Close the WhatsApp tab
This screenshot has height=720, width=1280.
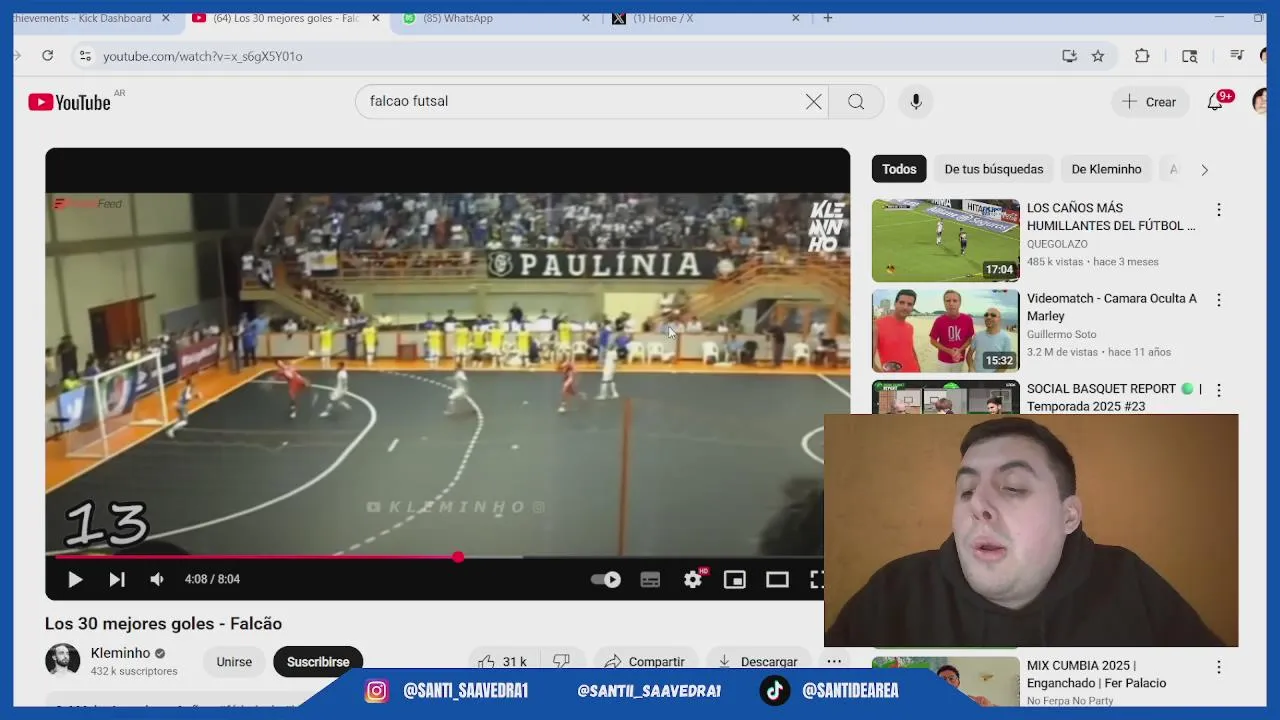tap(588, 18)
